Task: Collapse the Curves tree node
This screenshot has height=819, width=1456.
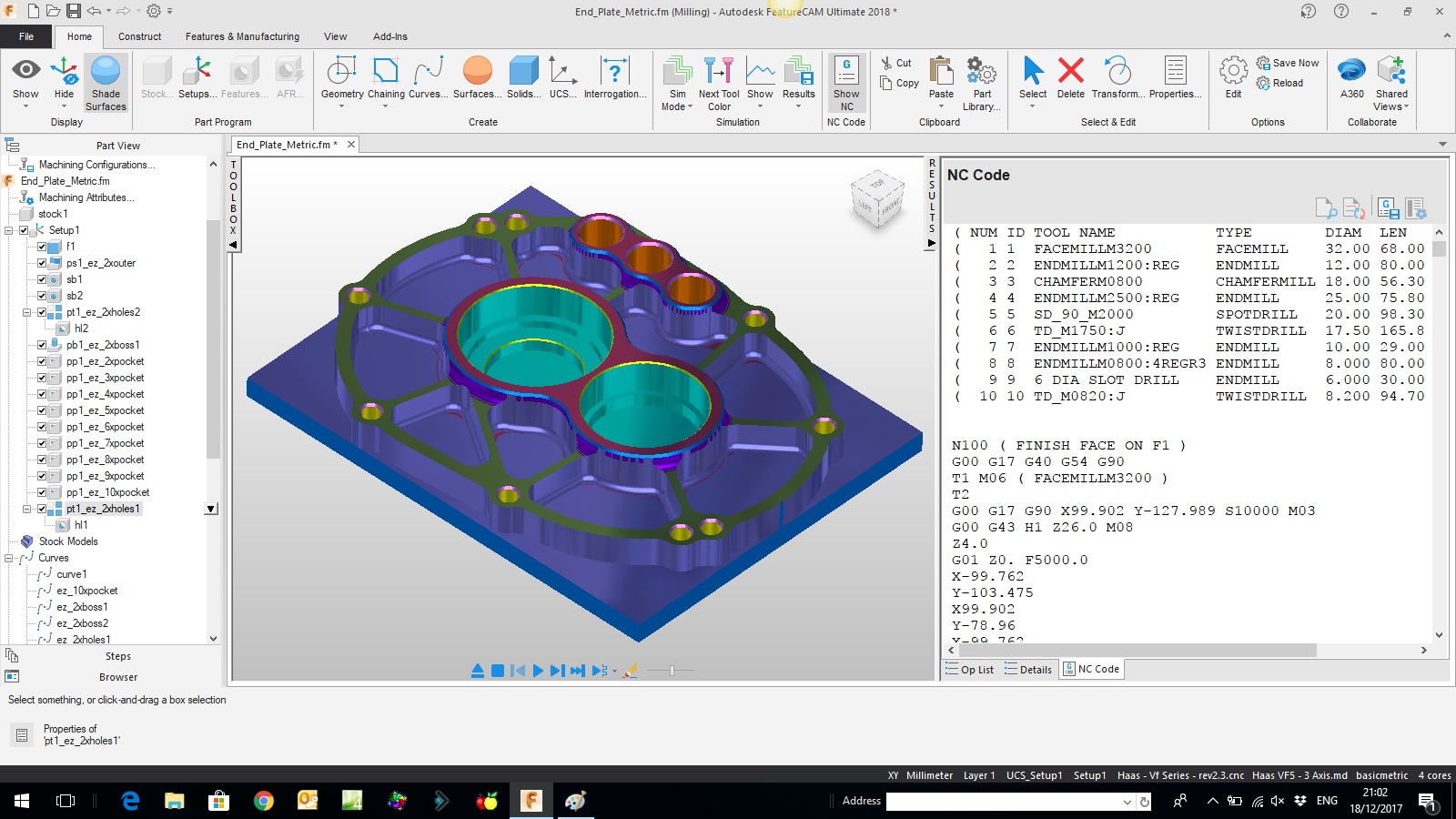Action: 9,558
